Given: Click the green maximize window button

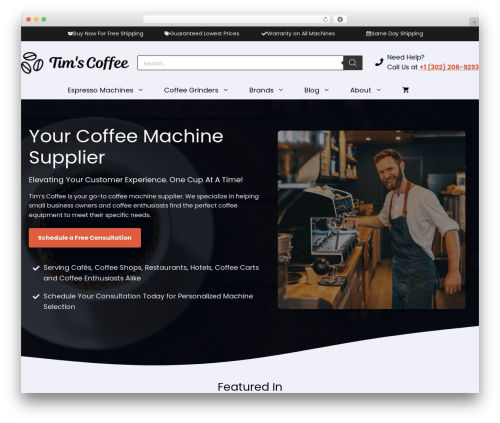Looking at the screenshot, I should [44, 19].
